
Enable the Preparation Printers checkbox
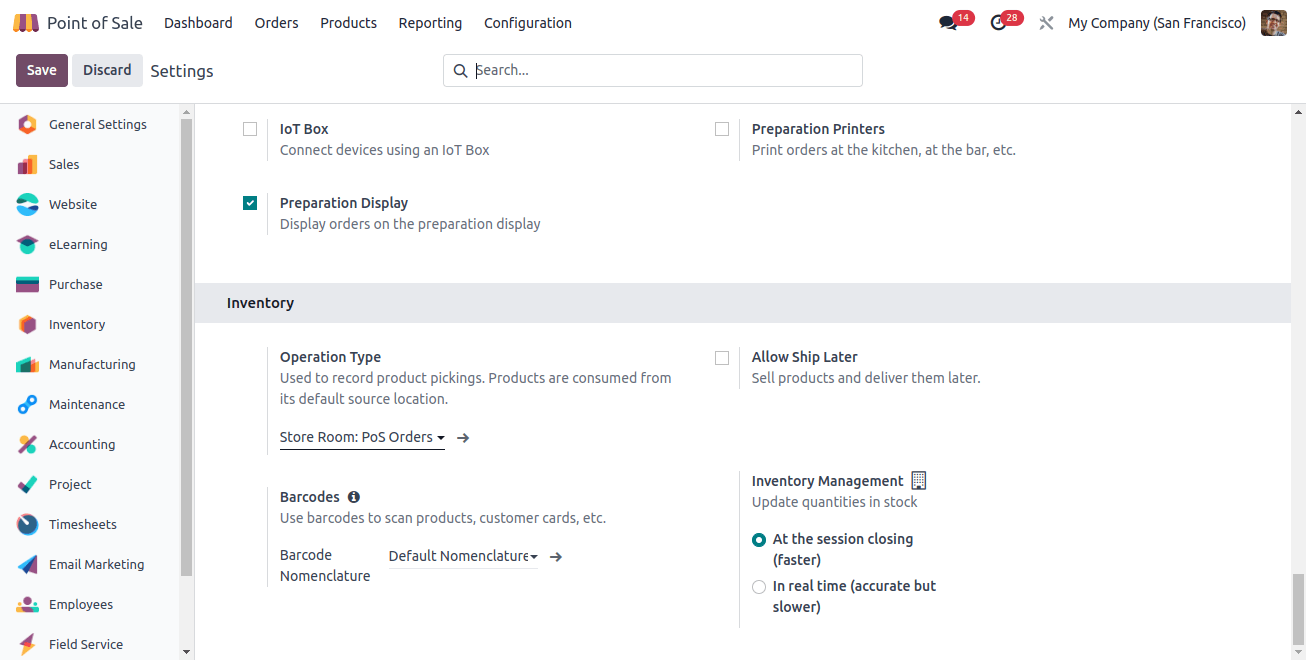[x=722, y=129]
